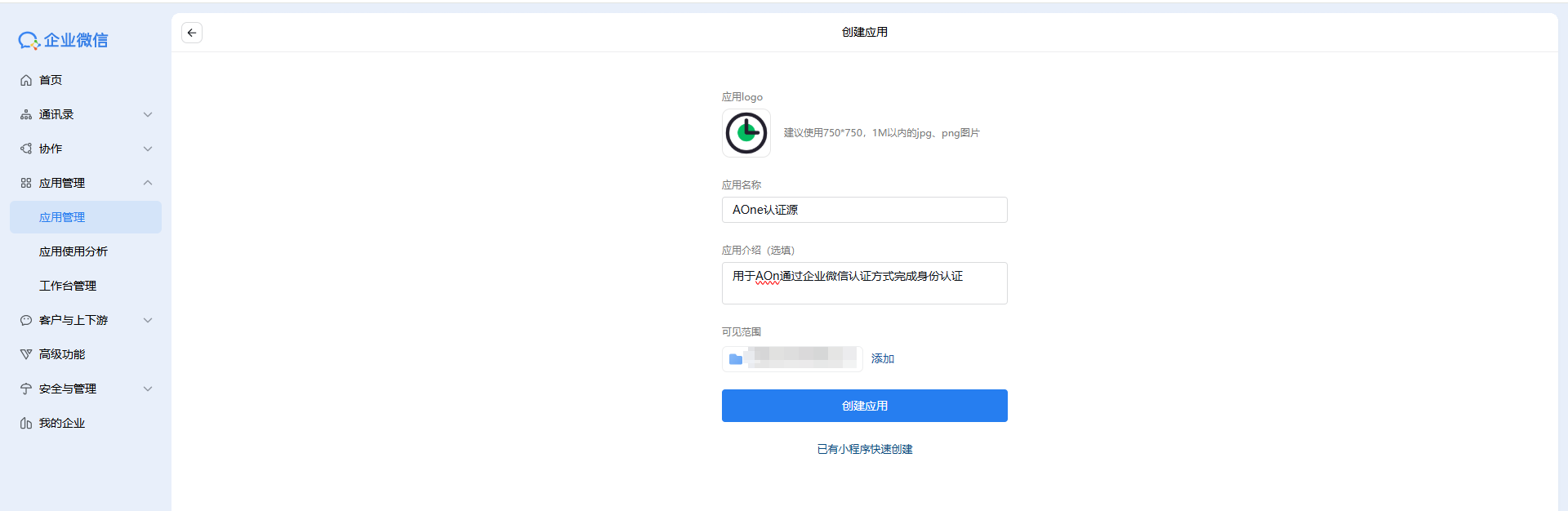Image resolution: width=1568 pixels, height=511 pixels.
Task: Click the 高级功能 icon
Action: 26,354
